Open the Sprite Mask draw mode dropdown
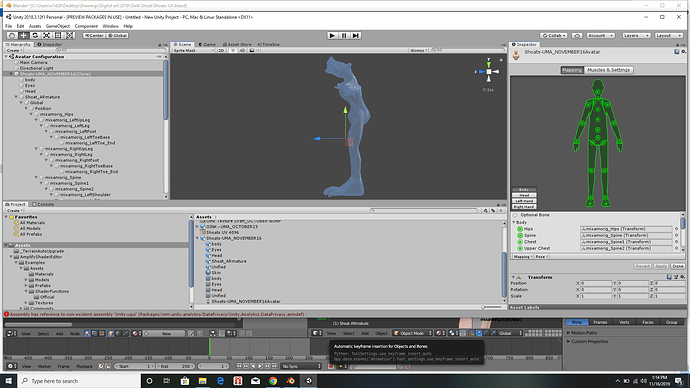 (x=193, y=50)
